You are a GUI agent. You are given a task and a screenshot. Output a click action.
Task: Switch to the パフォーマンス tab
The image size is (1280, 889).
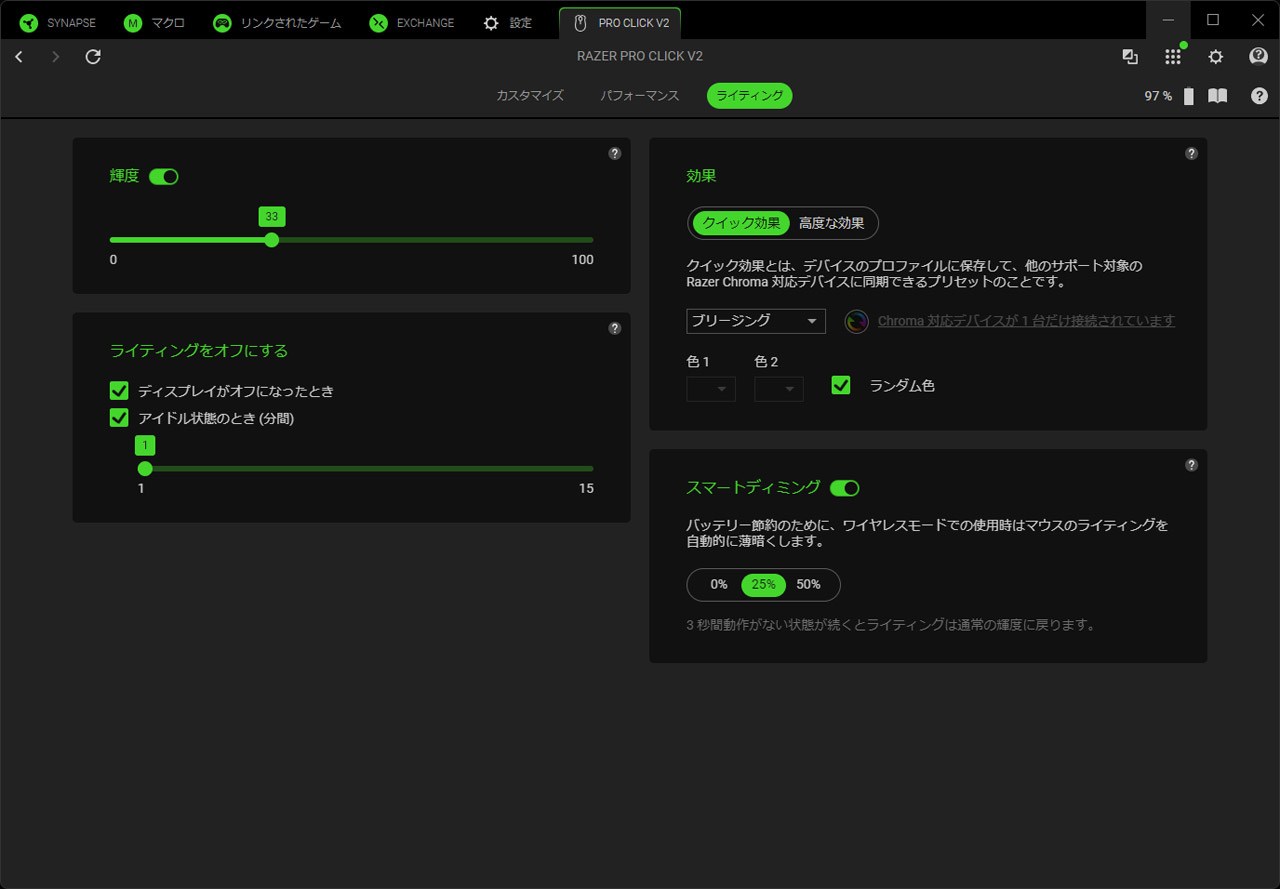[639, 96]
